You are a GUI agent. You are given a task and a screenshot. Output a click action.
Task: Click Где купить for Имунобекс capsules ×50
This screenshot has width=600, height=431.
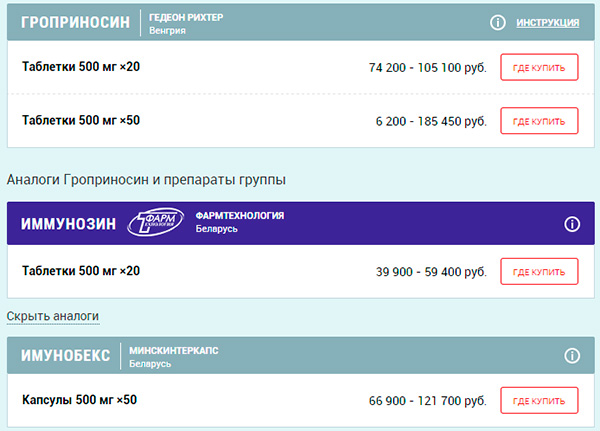click(539, 401)
